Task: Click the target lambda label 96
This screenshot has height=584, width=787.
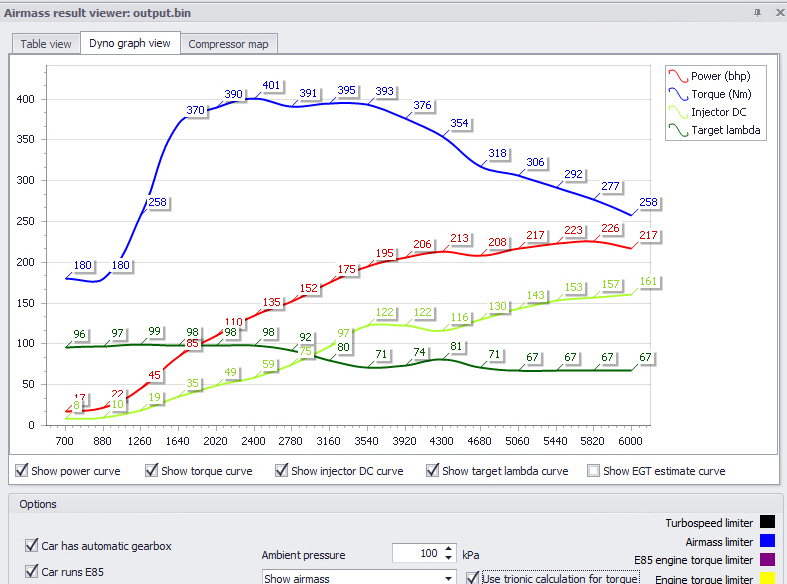Action: [x=79, y=334]
